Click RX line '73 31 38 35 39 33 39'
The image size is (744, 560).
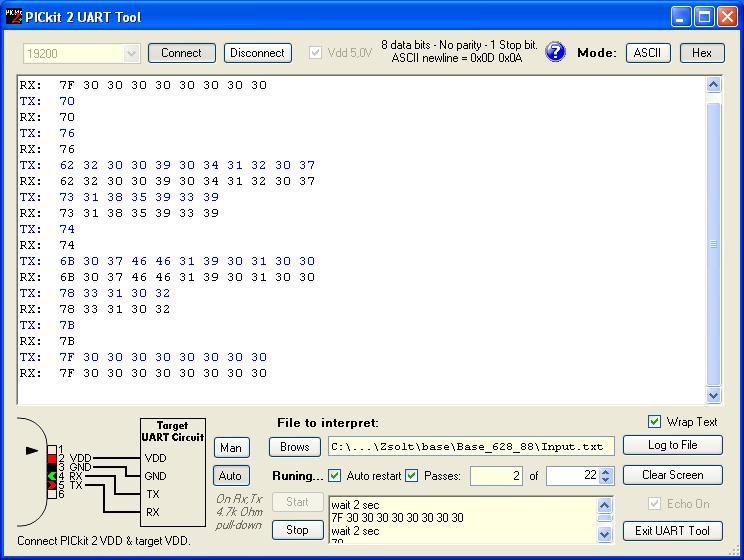click(x=119, y=213)
